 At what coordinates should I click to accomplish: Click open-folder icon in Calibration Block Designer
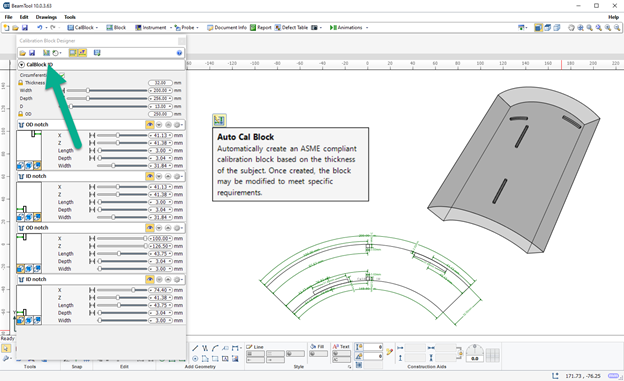click(x=23, y=53)
